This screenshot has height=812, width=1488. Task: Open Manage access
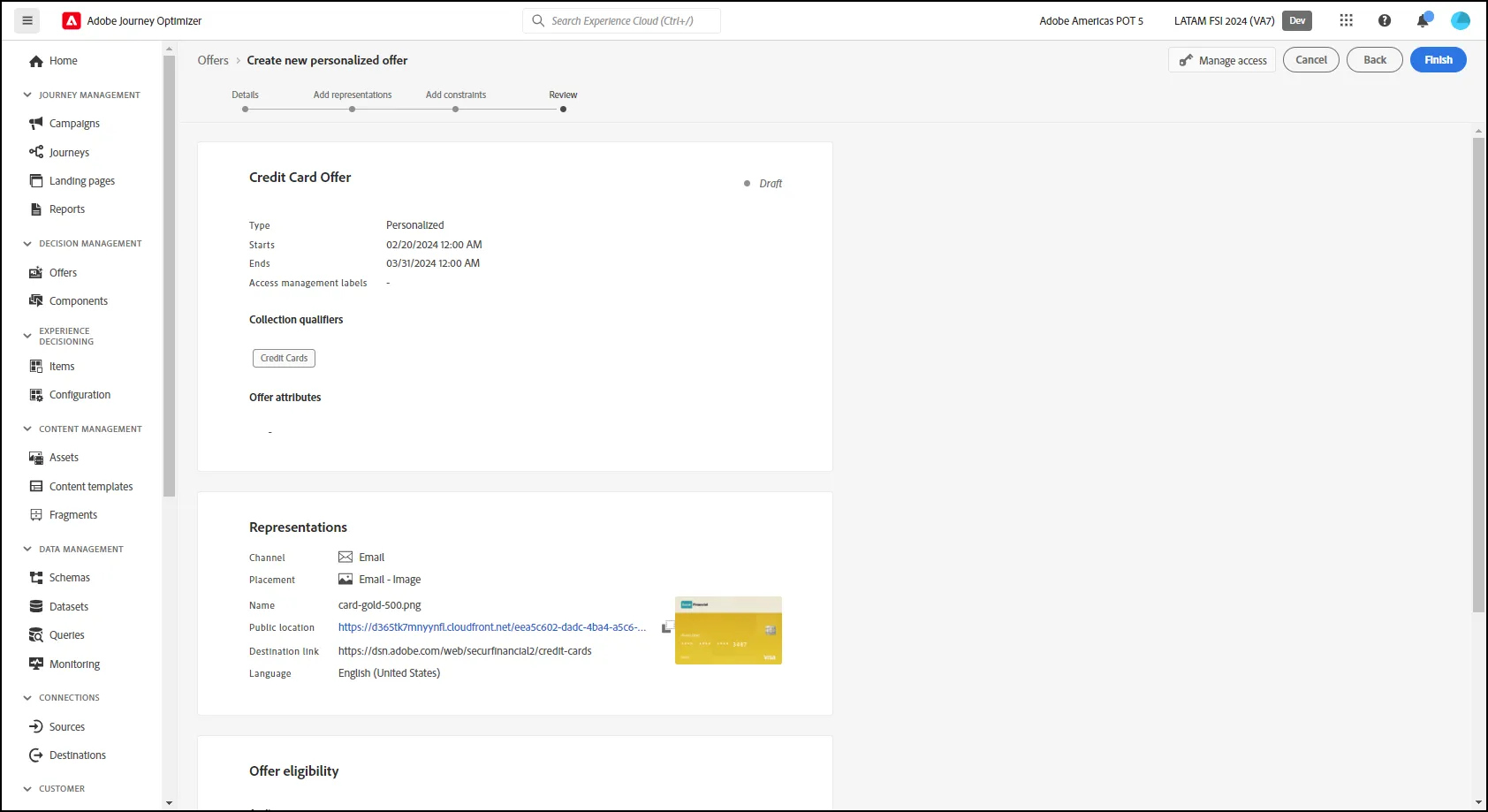1222,60
